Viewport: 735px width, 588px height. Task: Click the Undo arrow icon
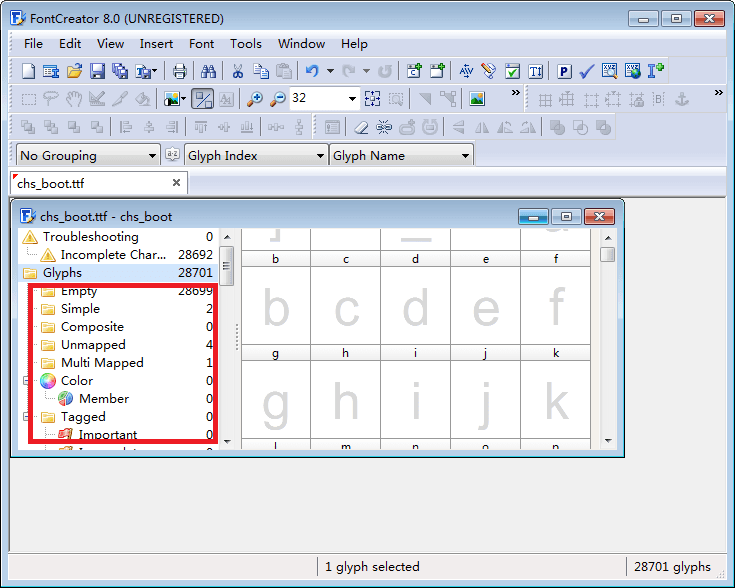click(x=312, y=71)
